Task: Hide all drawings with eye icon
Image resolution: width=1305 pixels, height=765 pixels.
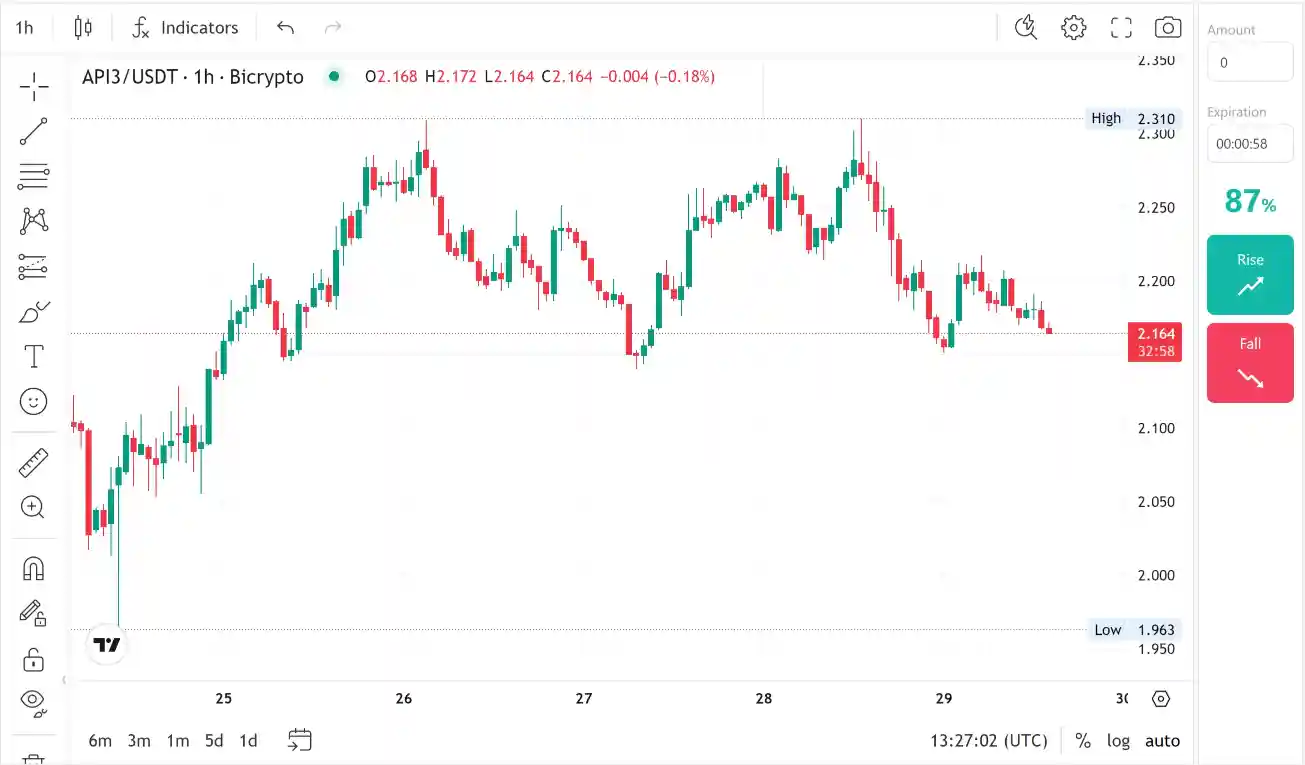Action: tap(34, 700)
